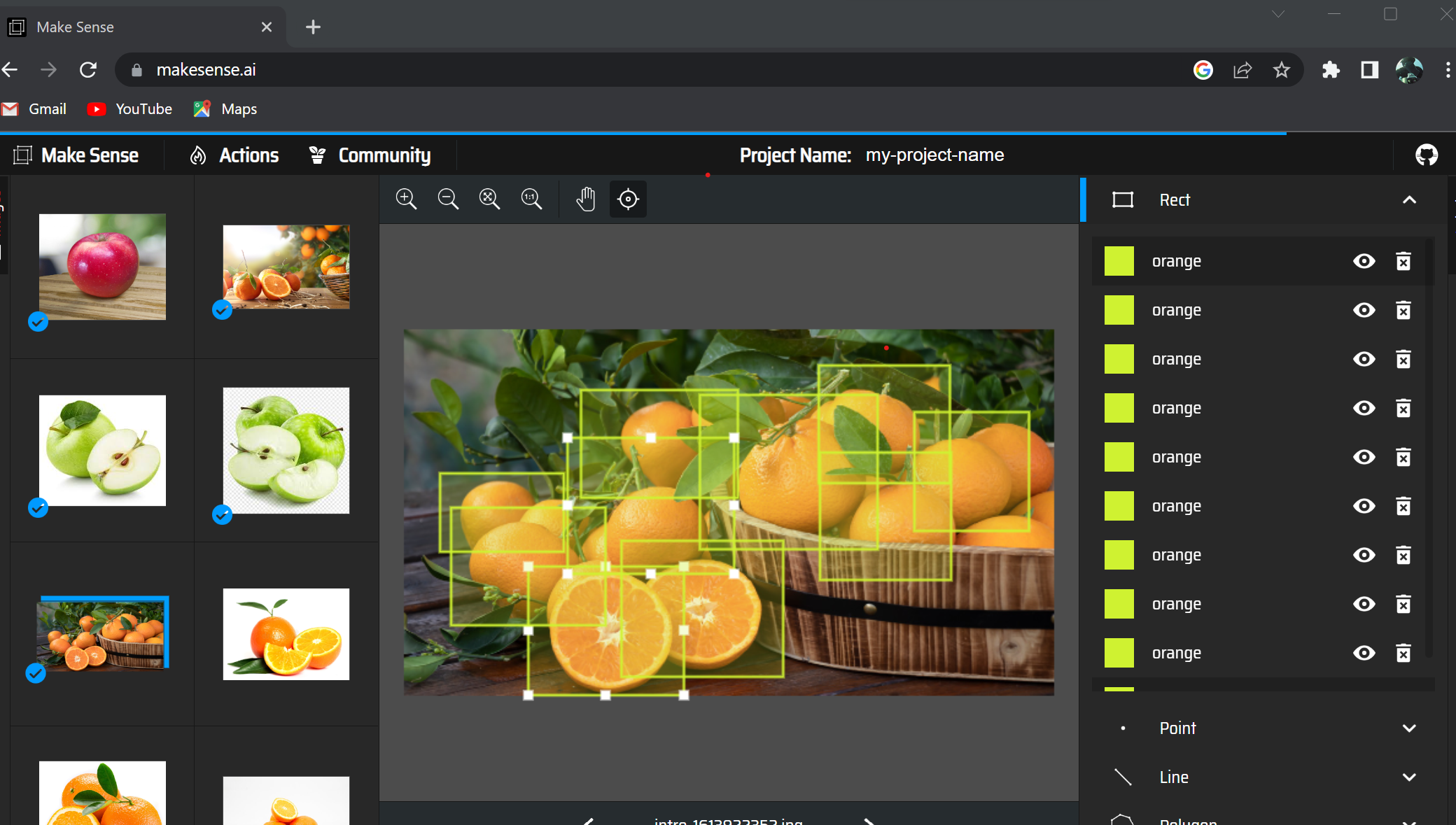Viewport: 1456px width, 825px height.
Task: Select the rectangle annotation tool
Action: pyautogui.click(x=1122, y=200)
